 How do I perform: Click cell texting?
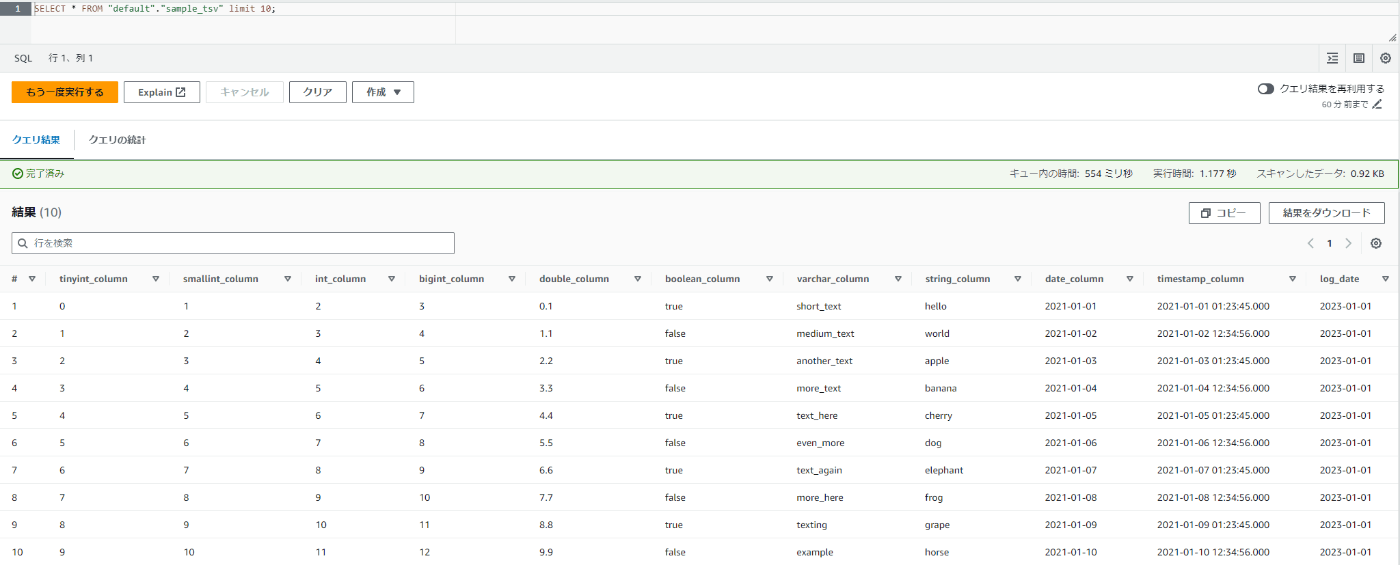(x=812, y=525)
